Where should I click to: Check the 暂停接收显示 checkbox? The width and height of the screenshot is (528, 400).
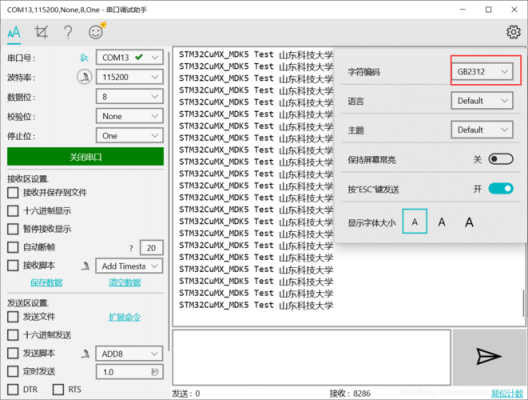point(13,229)
